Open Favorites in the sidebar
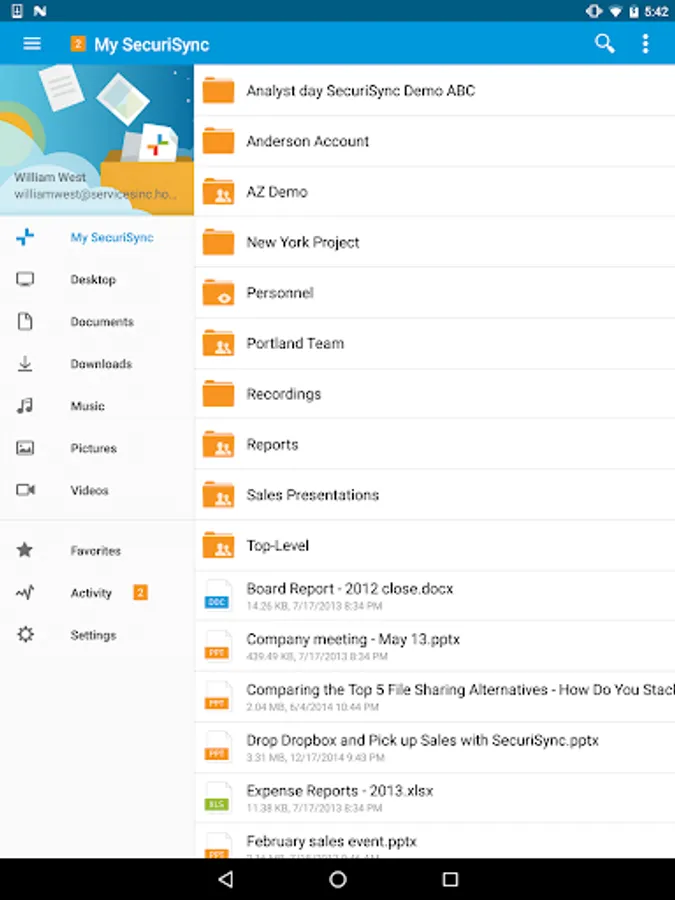This screenshot has width=675, height=900. (97, 550)
